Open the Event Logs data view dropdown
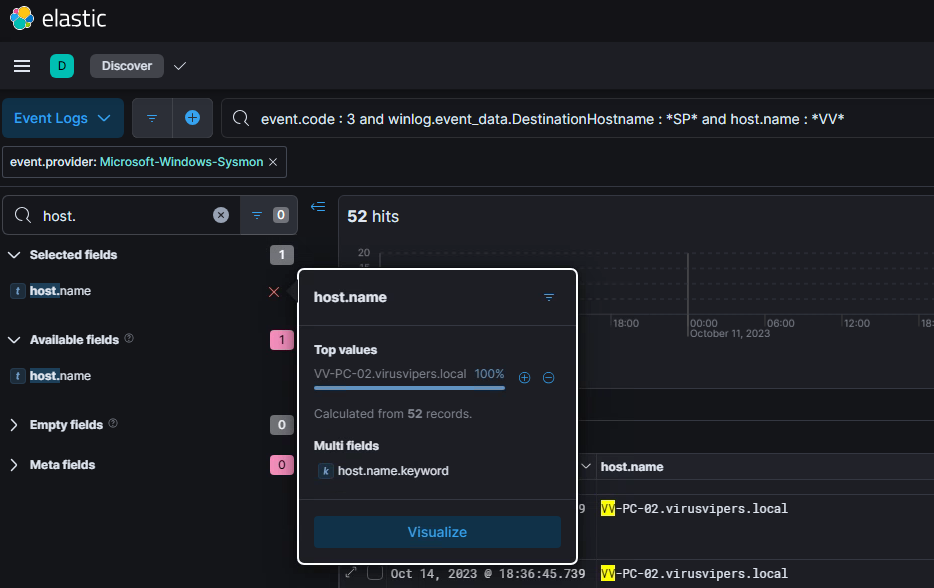Image resolution: width=934 pixels, height=588 pixels. tap(63, 118)
